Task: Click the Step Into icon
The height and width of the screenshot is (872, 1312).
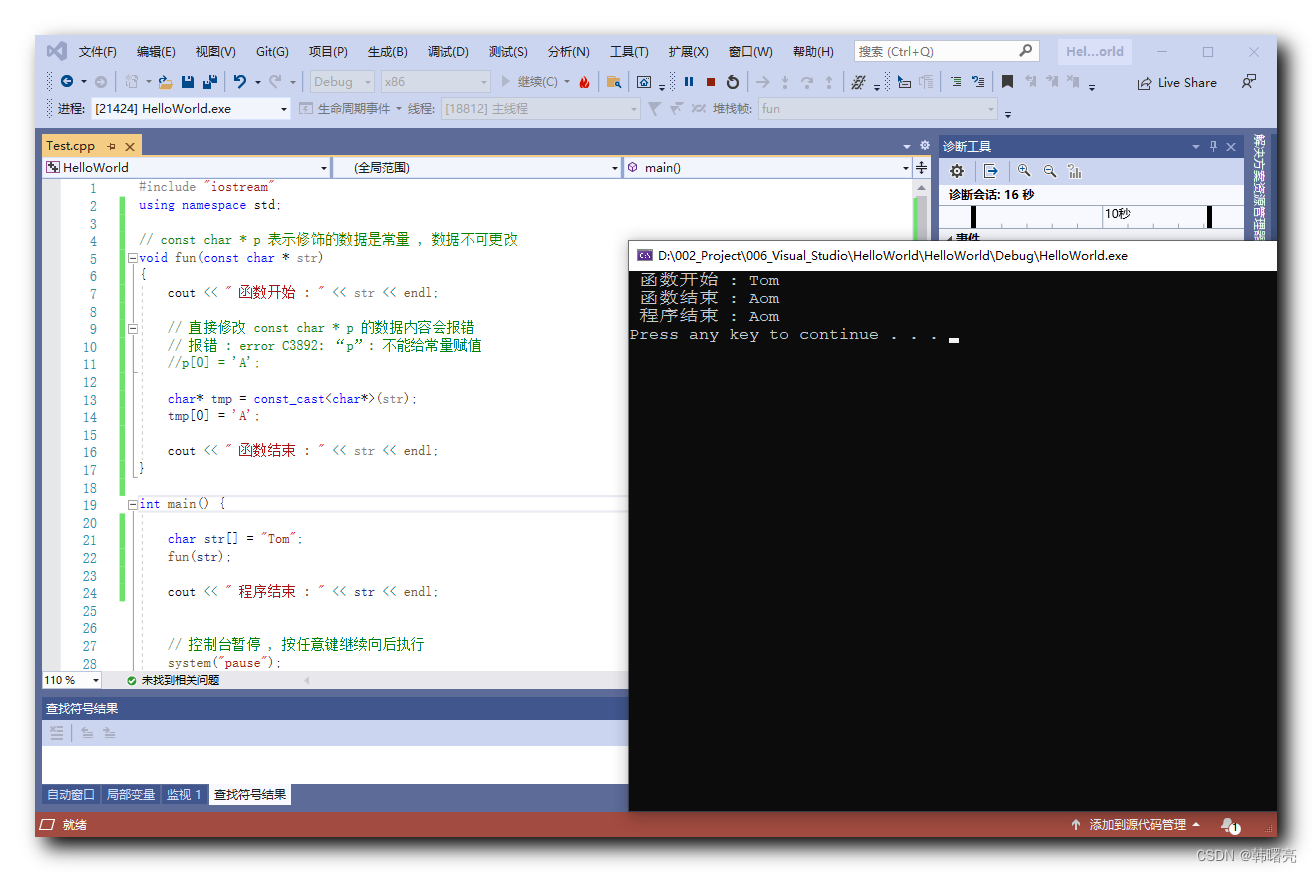Action: tap(785, 82)
